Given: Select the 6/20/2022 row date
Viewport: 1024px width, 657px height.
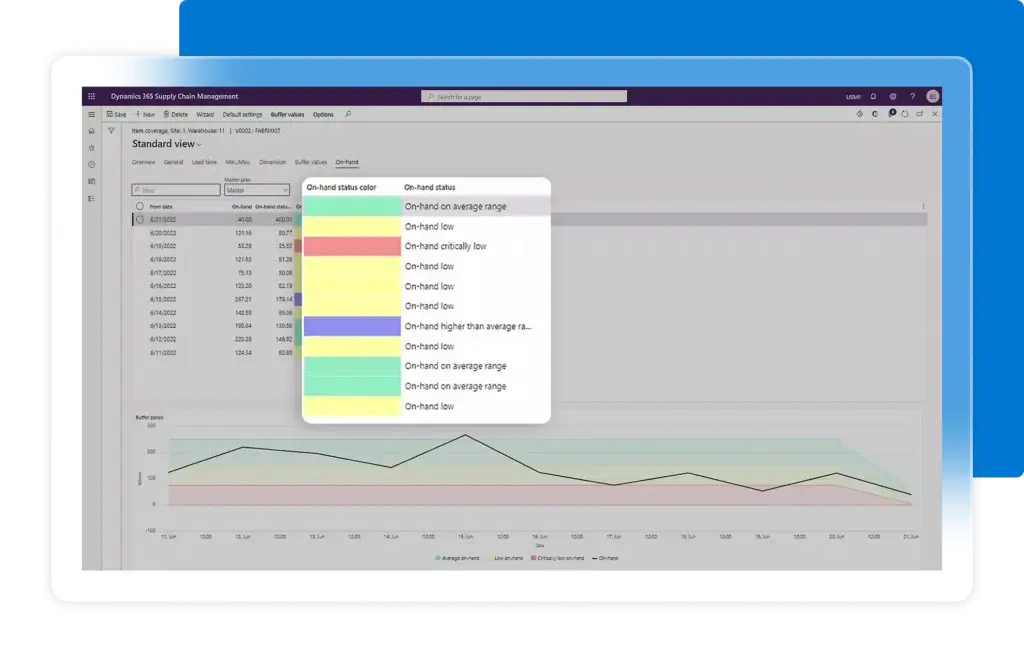Looking at the screenshot, I should [163, 233].
